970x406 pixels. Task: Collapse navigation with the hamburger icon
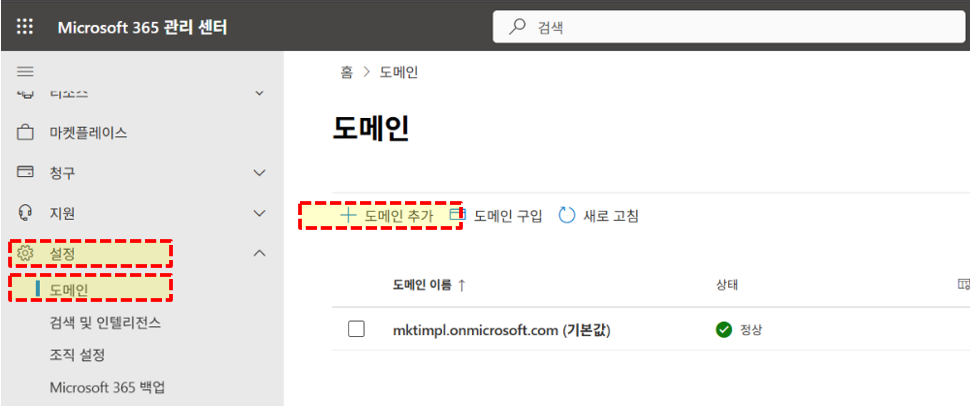pos(25,72)
